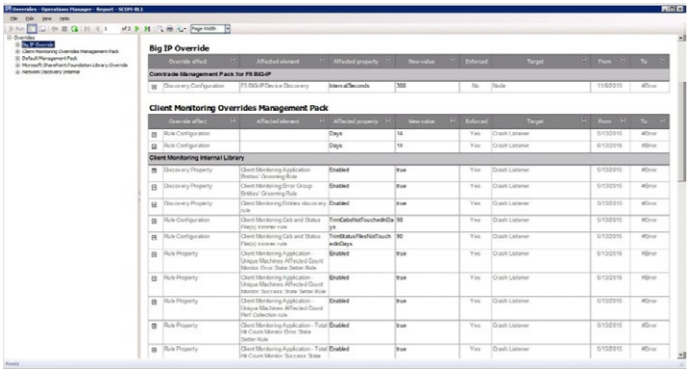
Task: Click the vertical scrollbar up arrow
Action: click(x=682, y=38)
